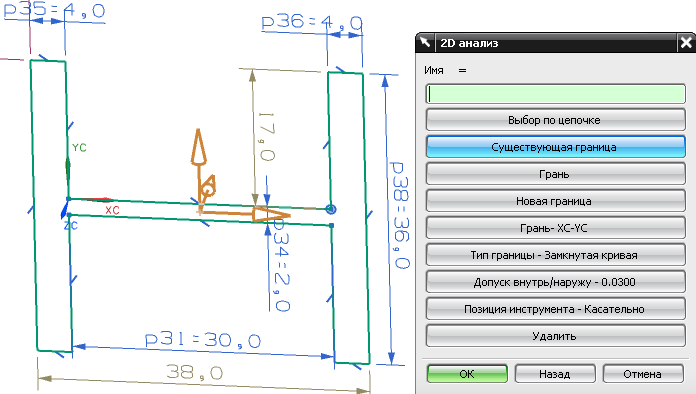
Task: Click the orange horizontal vector arrowhead
Action: (271, 215)
